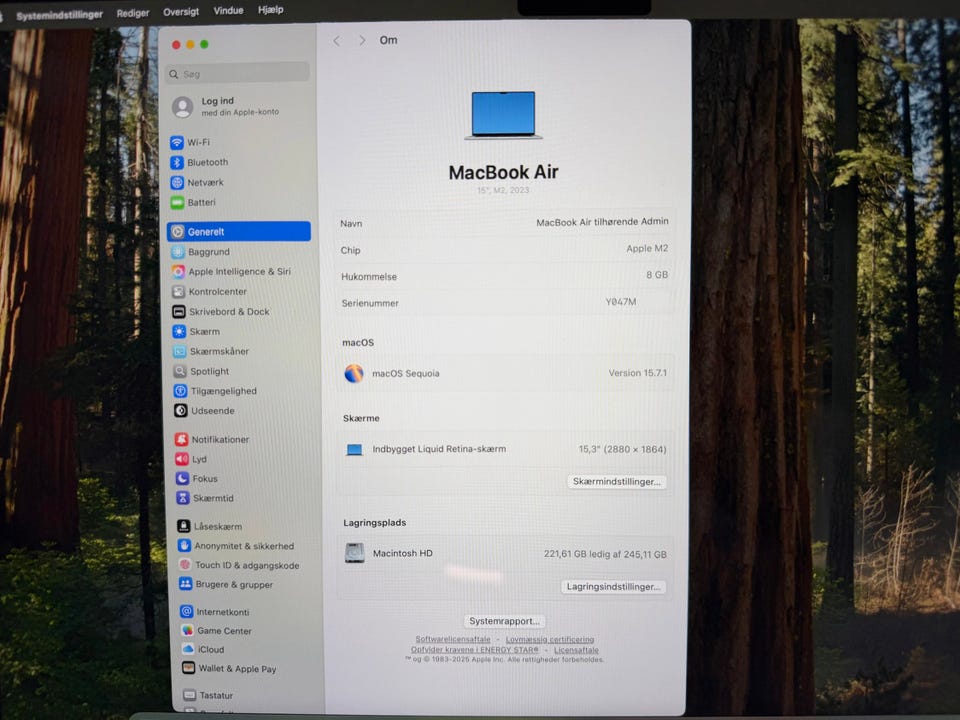This screenshot has width=960, height=720.
Task: Open the Rediger menu
Action: 133,13
